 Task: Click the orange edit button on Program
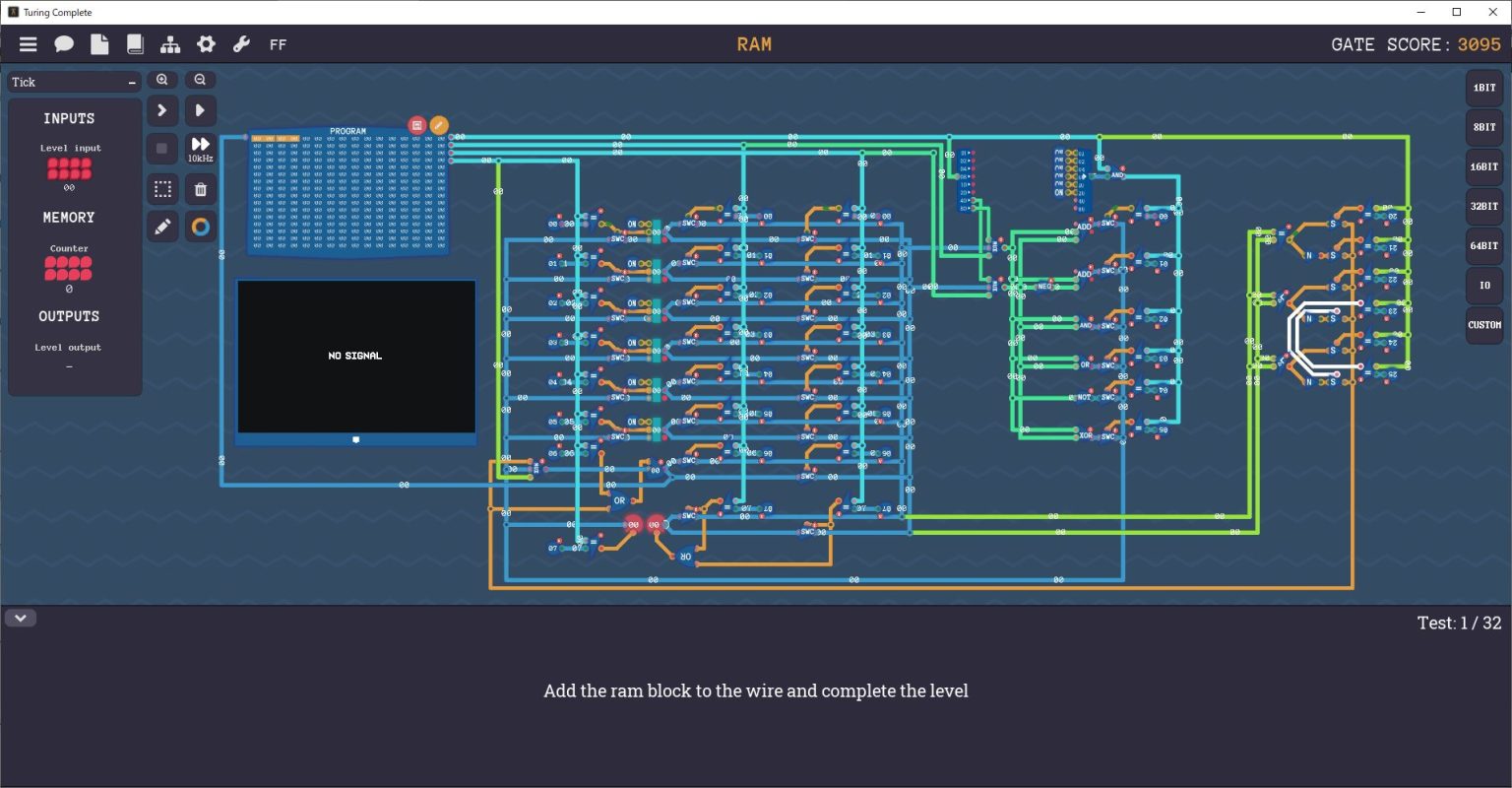pos(439,125)
